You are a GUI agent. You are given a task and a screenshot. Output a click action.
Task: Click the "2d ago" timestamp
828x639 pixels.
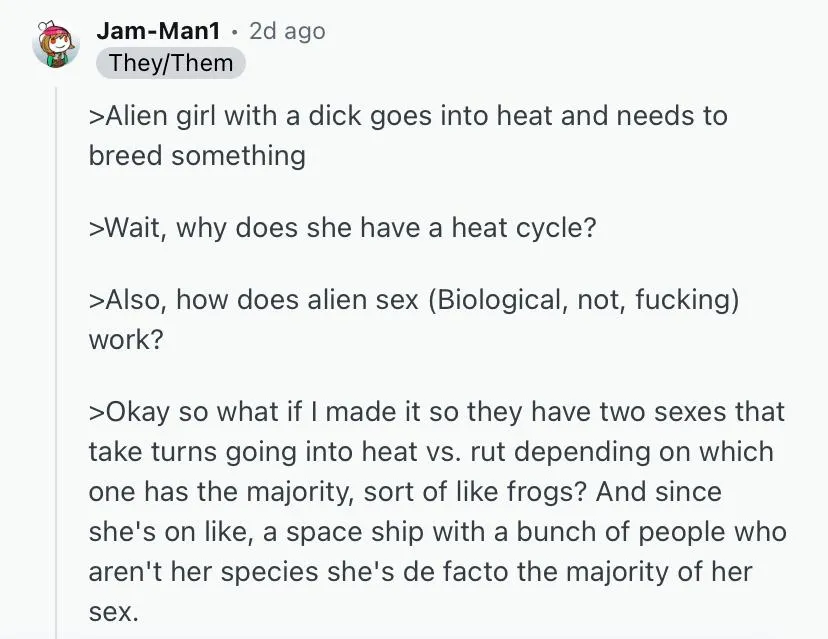coord(287,31)
